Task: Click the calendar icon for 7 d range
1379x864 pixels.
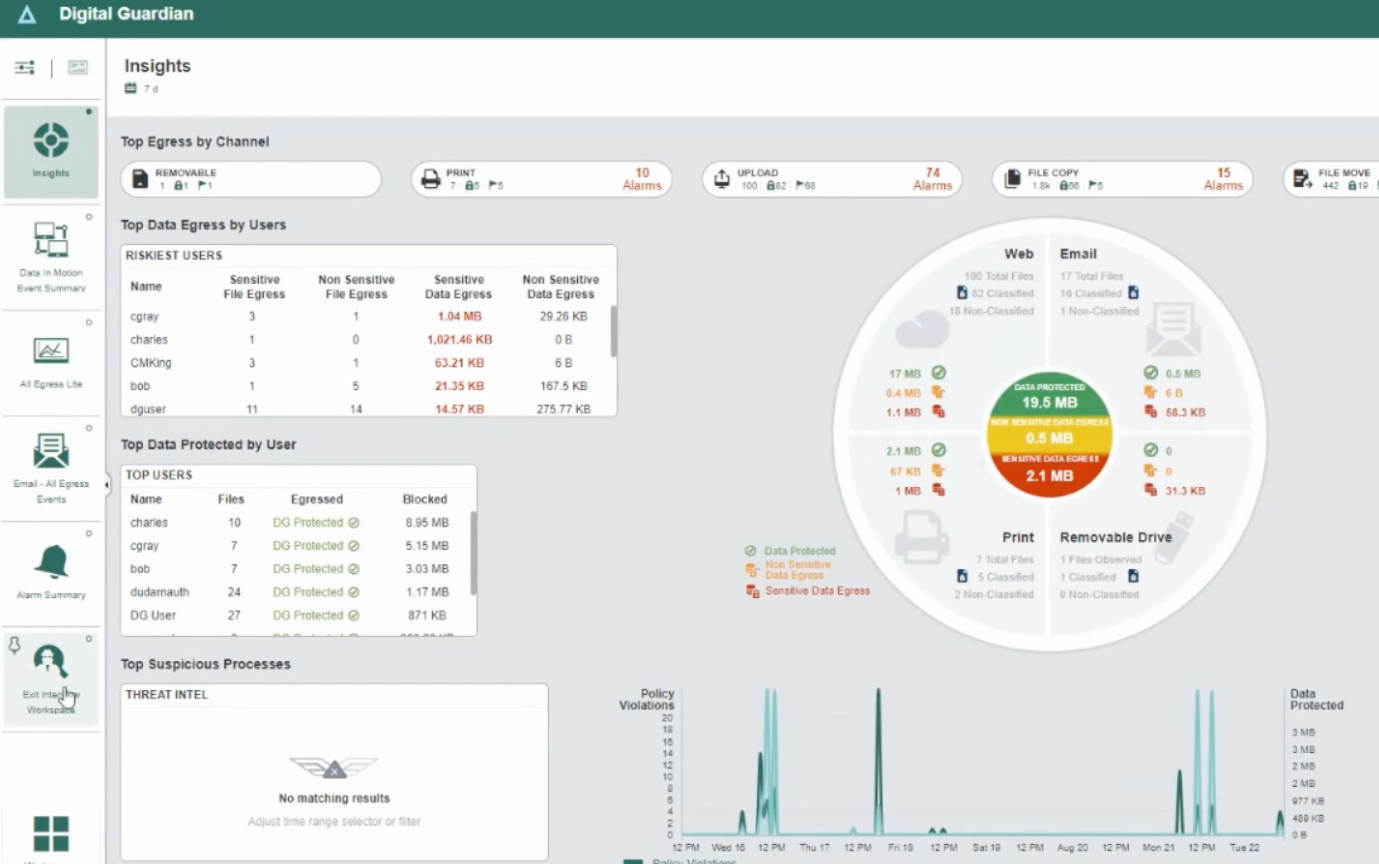Action: point(130,89)
